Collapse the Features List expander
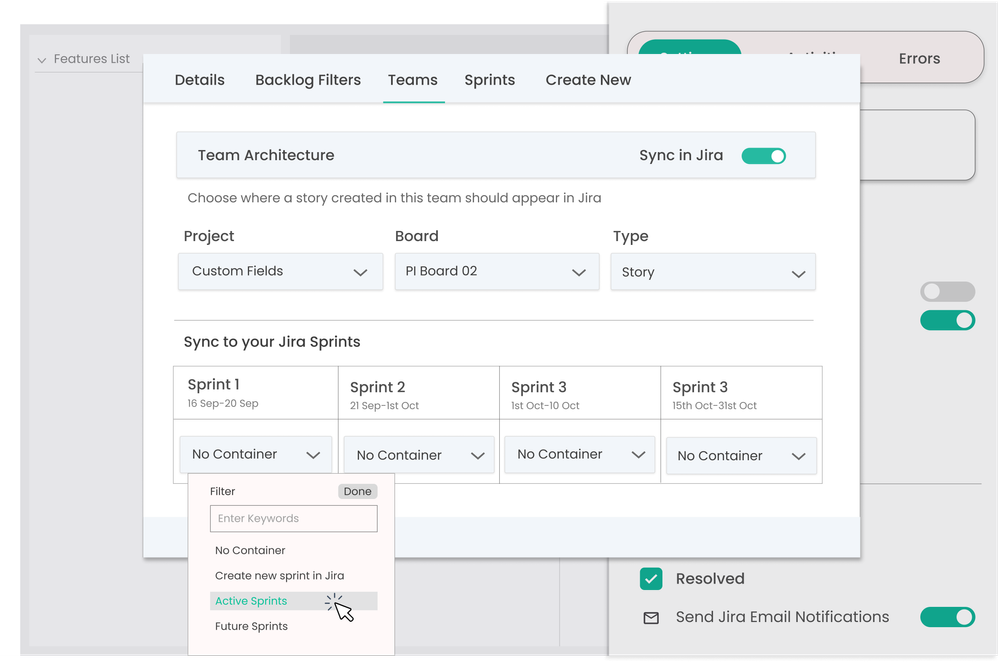Screen dimensions: 999x662 (42, 60)
